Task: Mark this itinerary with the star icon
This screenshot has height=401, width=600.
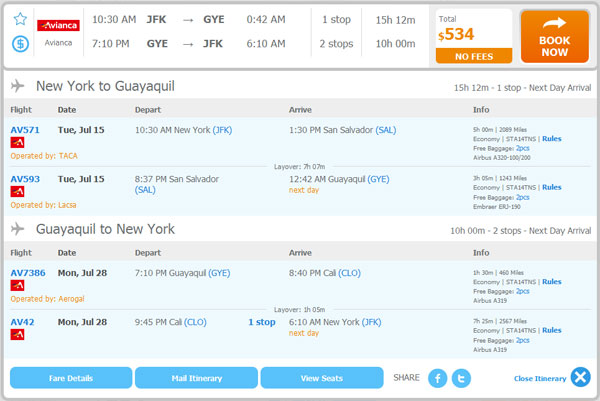Action: (x=20, y=19)
